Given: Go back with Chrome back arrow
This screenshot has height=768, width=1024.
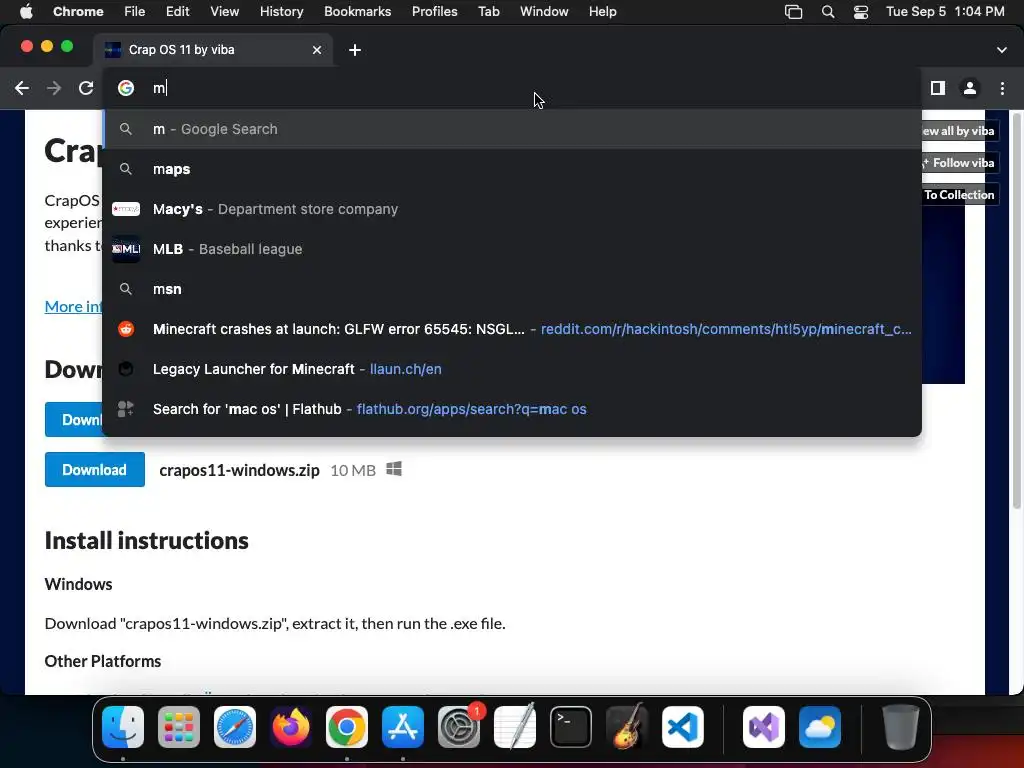Looking at the screenshot, I should coord(22,88).
